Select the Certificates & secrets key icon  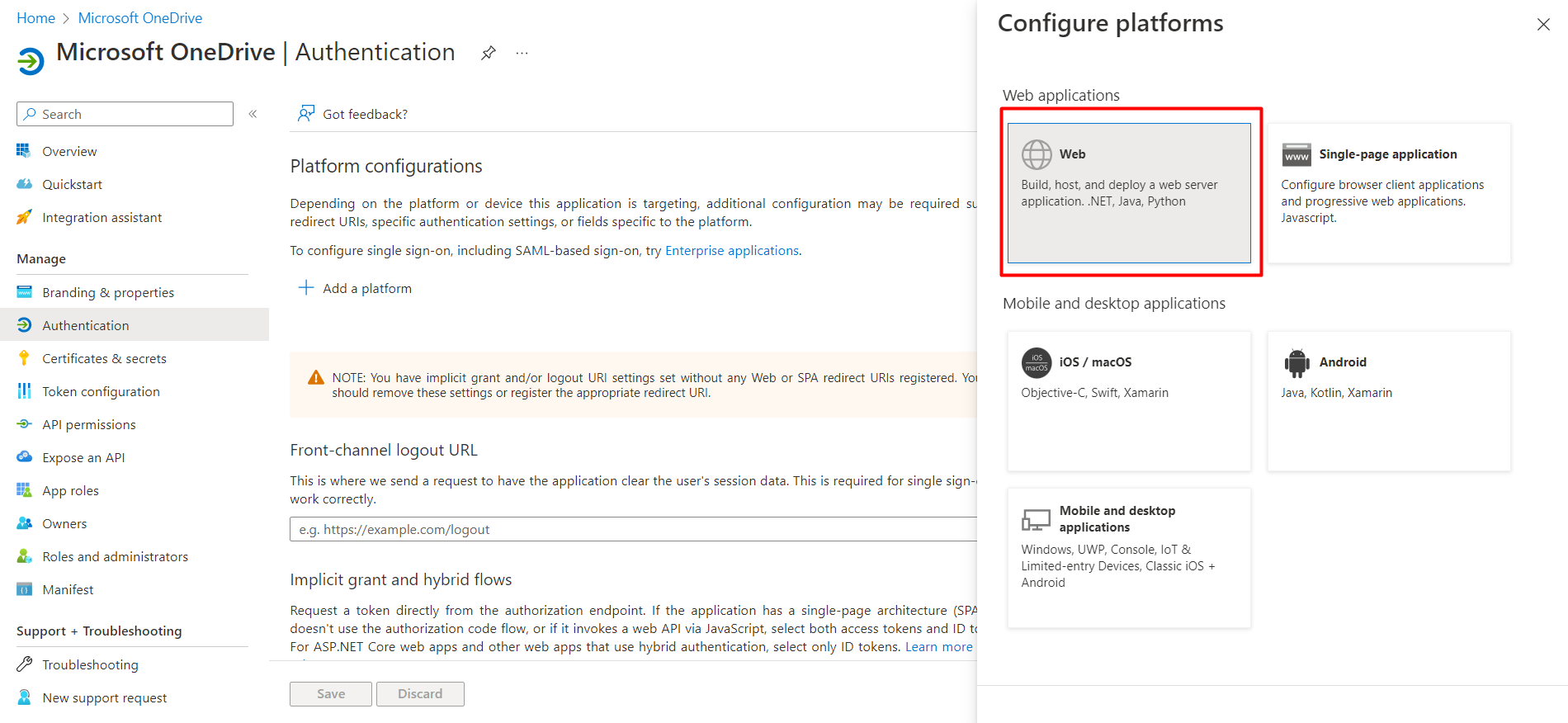[x=24, y=358]
